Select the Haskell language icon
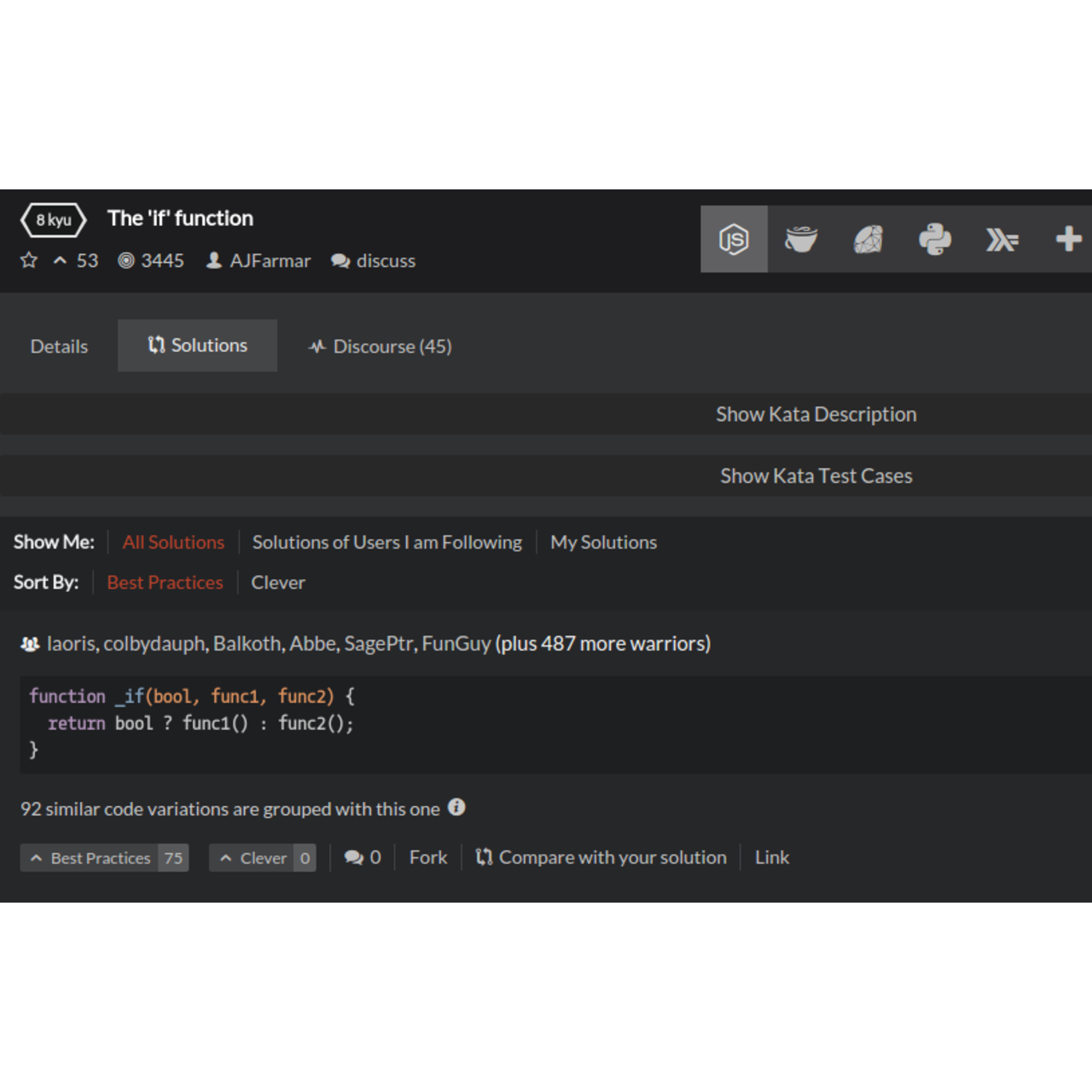Viewport: 1092px width, 1092px height. coord(1002,239)
